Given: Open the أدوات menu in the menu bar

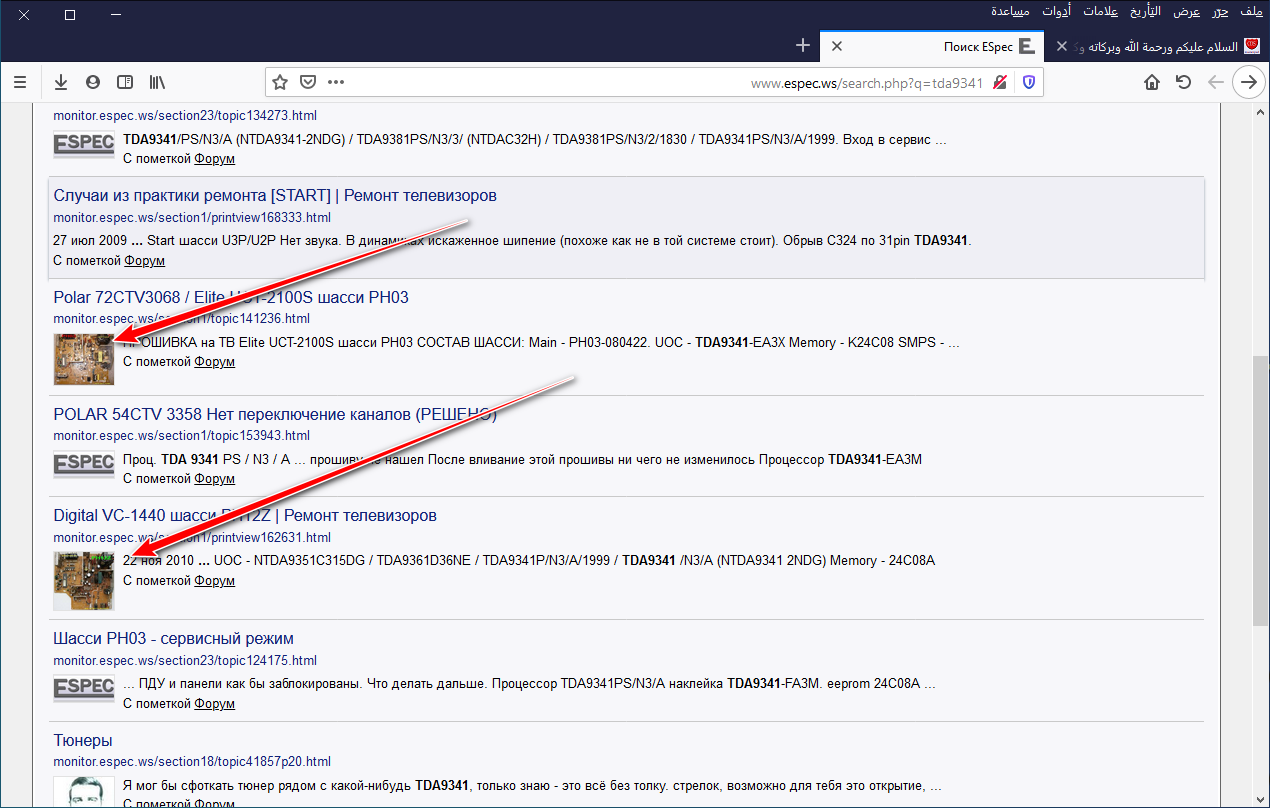Looking at the screenshot, I should click(x=1056, y=12).
